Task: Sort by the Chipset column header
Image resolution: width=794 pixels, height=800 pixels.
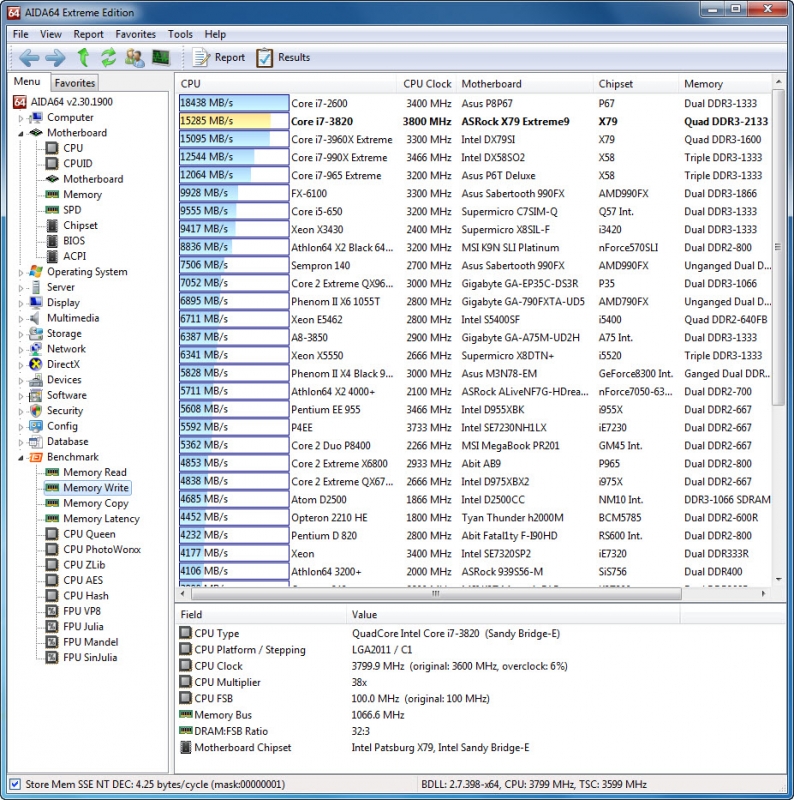Action: click(636, 84)
